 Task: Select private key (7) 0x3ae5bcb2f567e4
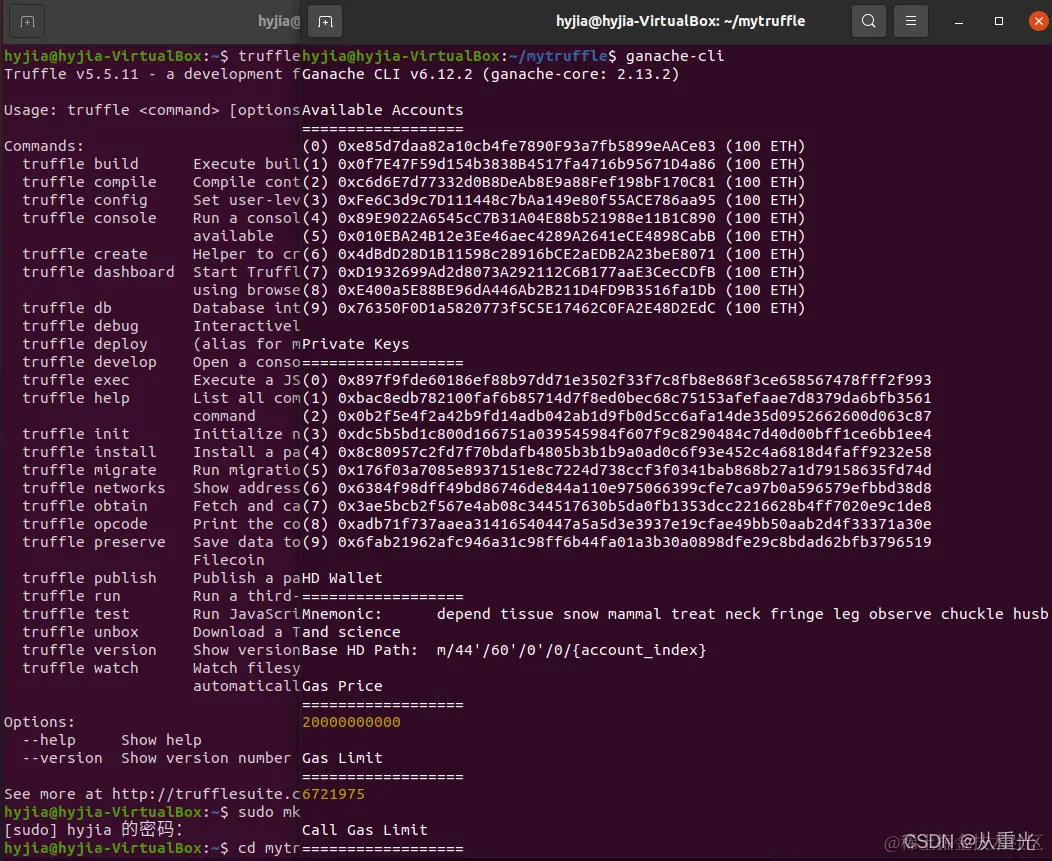(635, 506)
